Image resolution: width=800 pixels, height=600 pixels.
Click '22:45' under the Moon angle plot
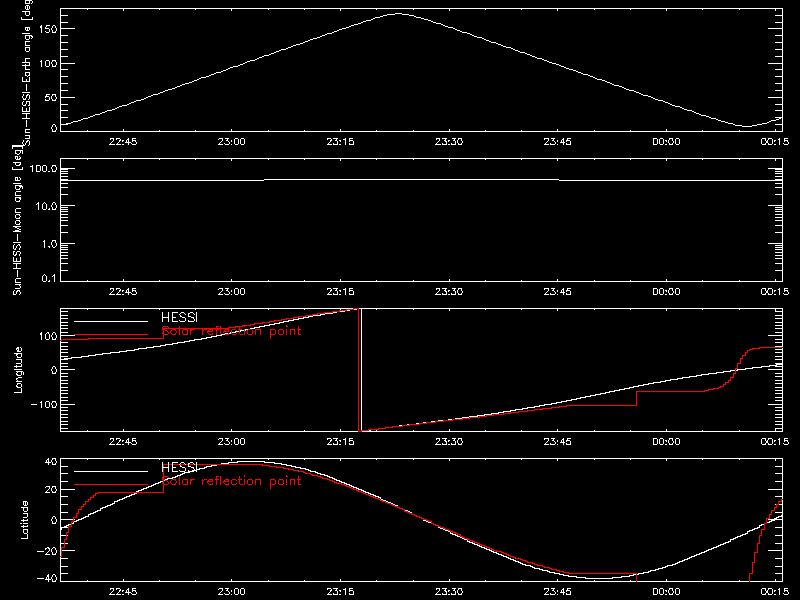coord(123,292)
